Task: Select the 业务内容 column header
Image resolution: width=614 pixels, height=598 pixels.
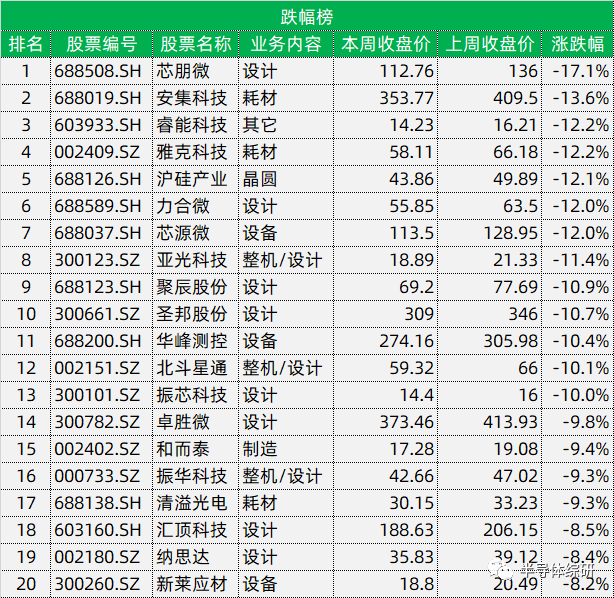Action: pyautogui.click(x=286, y=44)
